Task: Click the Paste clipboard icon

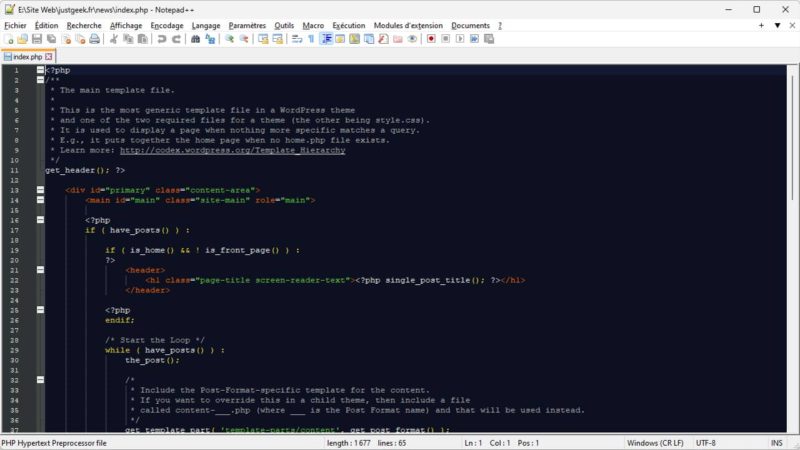Action: (x=142, y=39)
